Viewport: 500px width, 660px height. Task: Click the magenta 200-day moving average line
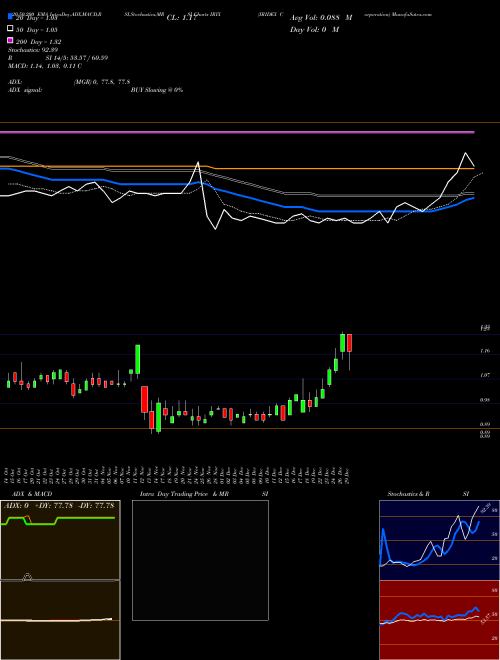click(237, 132)
